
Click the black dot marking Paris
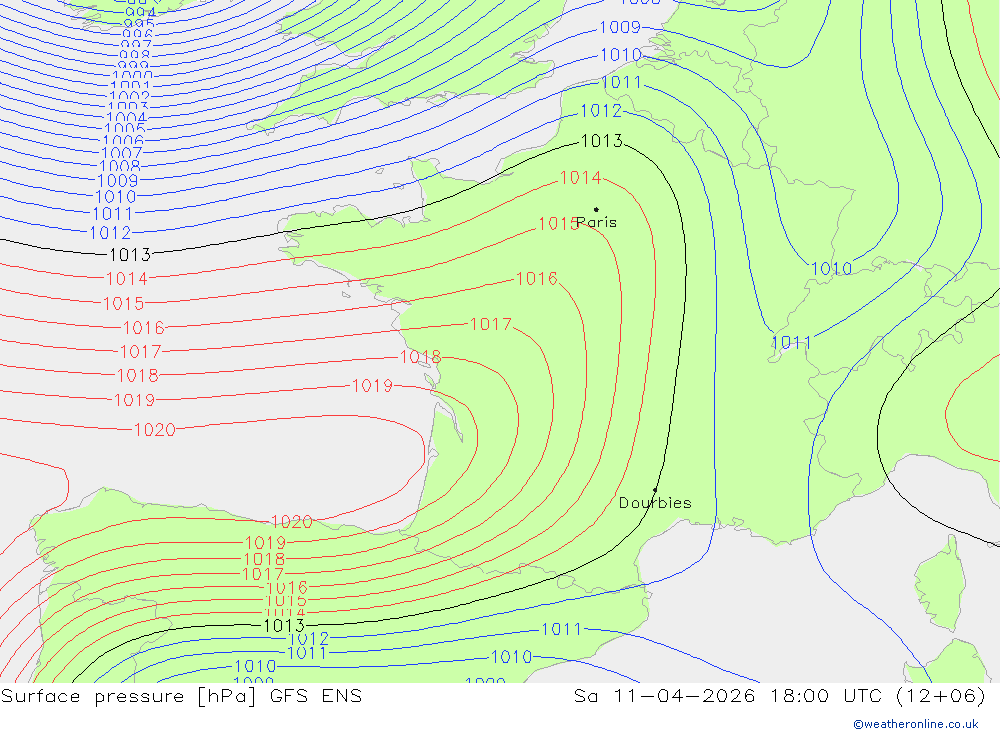596,209
